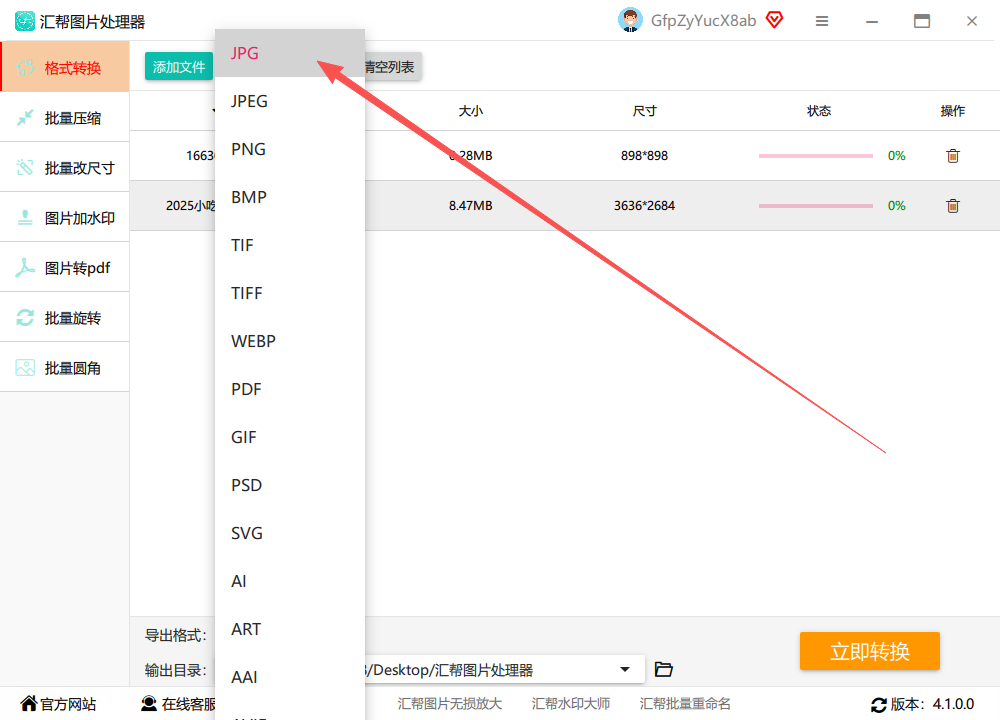Open the output folder browse icon
The height and width of the screenshot is (720, 1000).
coord(664,669)
